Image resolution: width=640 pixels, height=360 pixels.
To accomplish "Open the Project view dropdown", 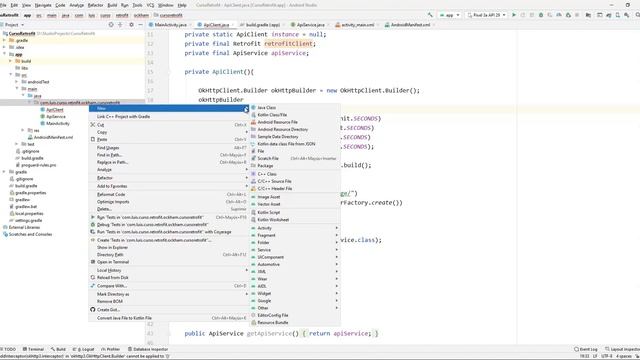I will coord(13,25).
